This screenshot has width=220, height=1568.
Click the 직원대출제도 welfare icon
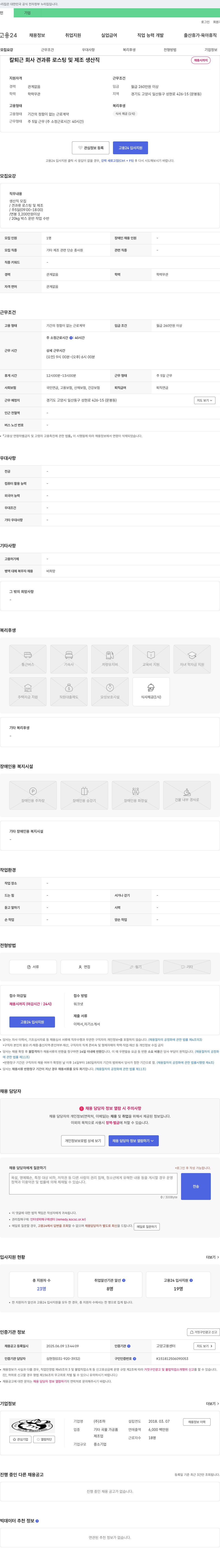69,692
